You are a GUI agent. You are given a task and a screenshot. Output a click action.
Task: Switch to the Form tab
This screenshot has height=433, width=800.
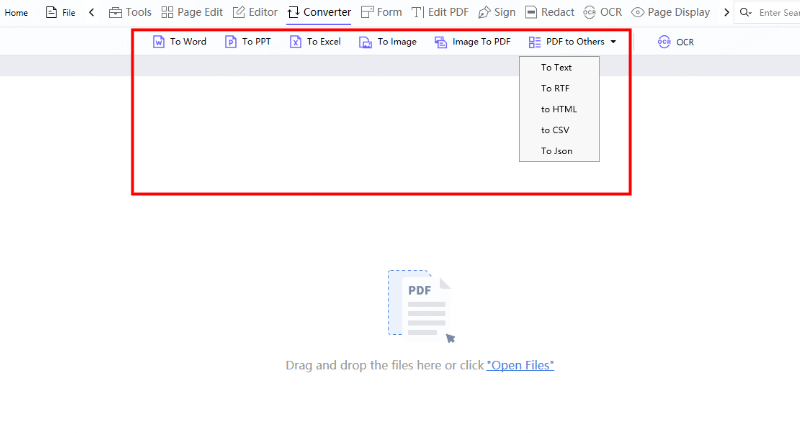click(x=381, y=12)
